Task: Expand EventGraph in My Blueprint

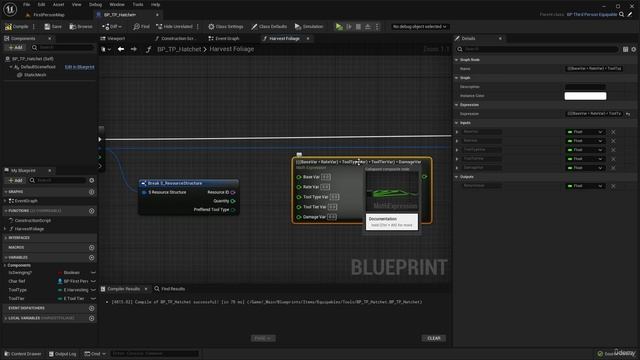Action: click(x=5, y=201)
